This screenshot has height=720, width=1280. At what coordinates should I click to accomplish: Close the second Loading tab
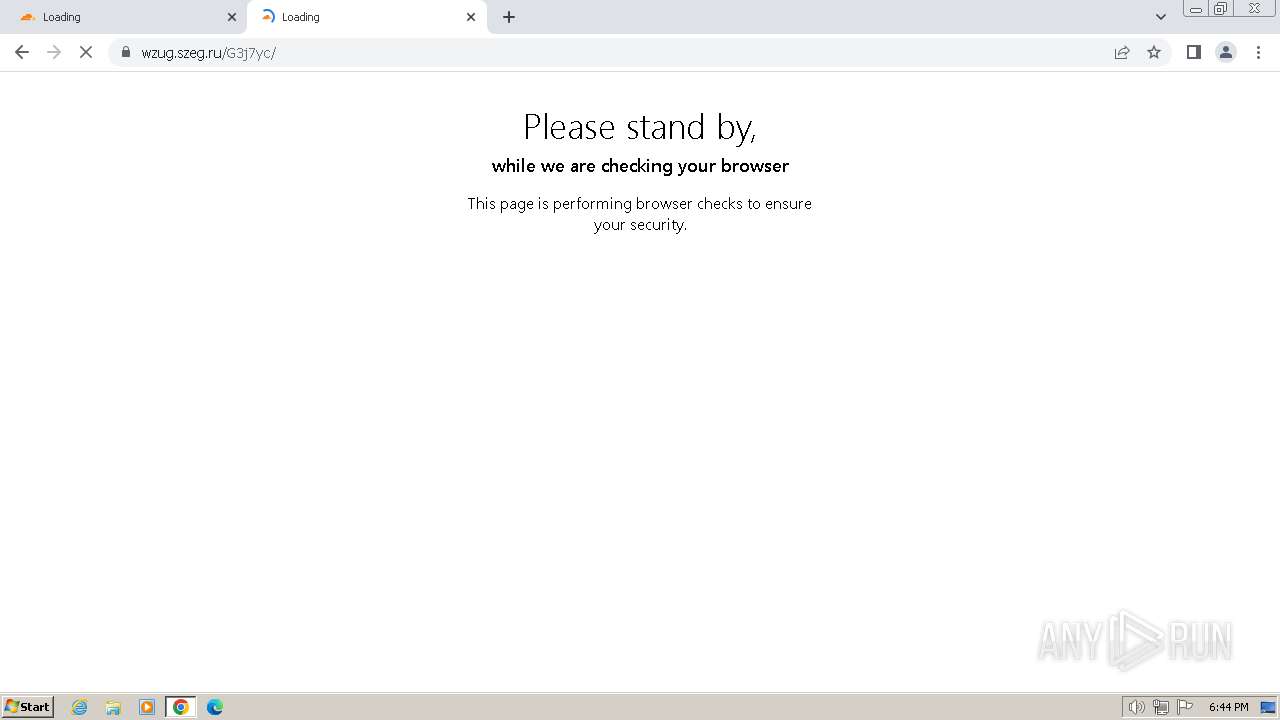pos(471,17)
